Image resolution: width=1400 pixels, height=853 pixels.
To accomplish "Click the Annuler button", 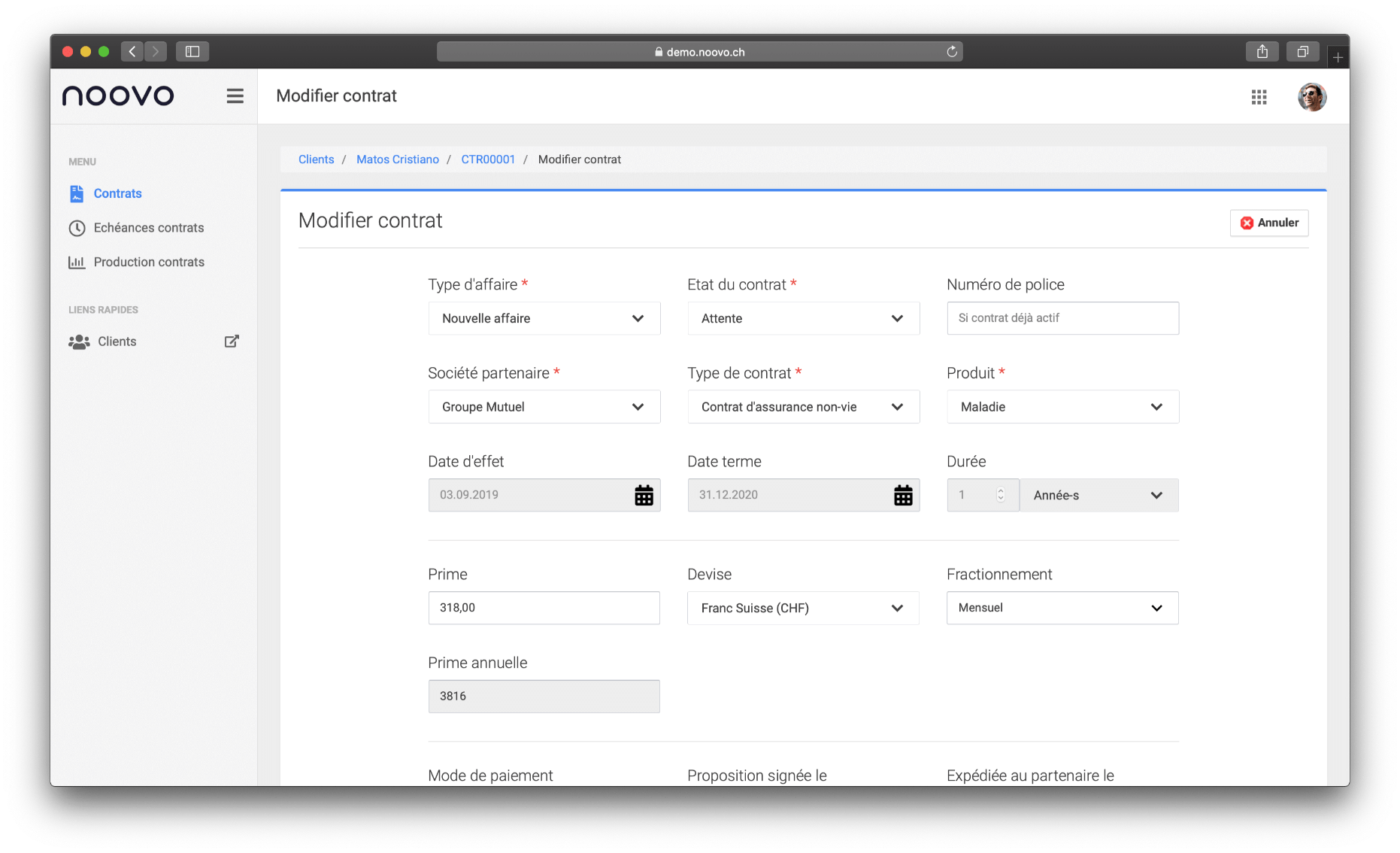I will [x=1269, y=223].
